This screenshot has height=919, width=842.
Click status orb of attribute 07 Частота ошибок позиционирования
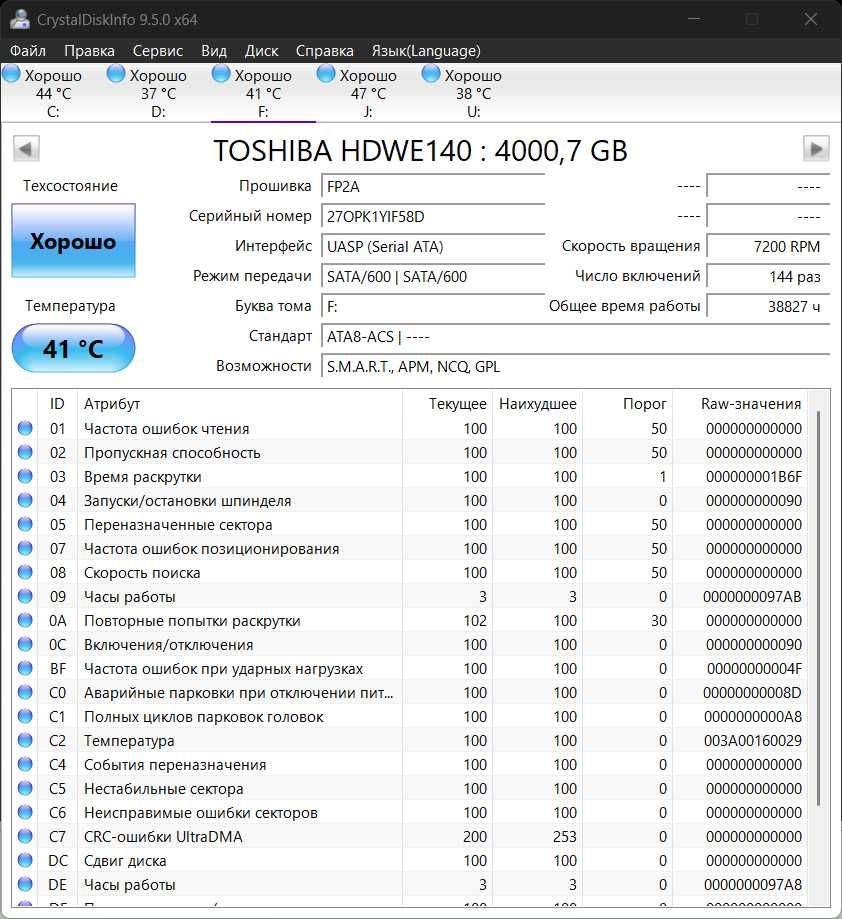tap(25, 548)
